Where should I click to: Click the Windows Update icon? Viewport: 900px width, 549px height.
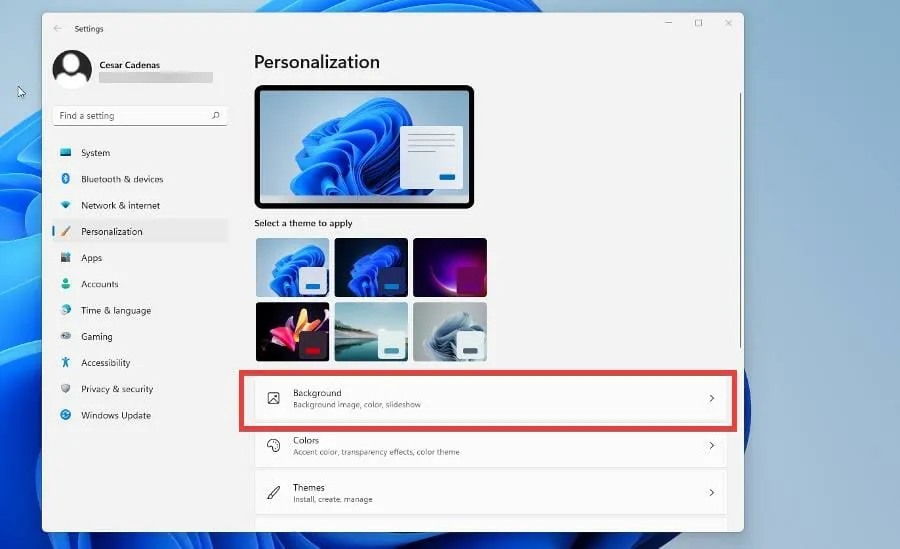[x=66, y=415]
